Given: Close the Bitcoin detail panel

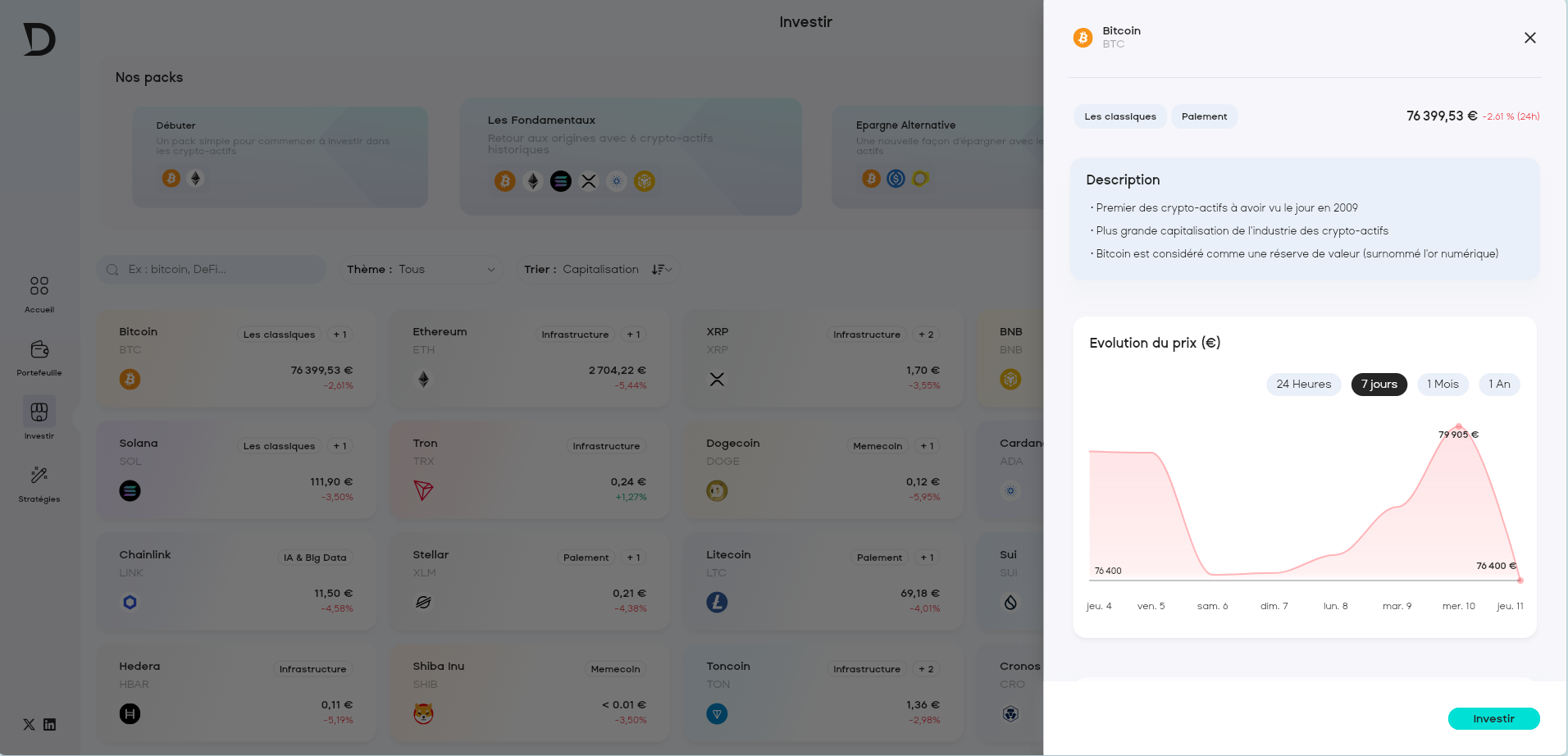Looking at the screenshot, I should coord(1530,38).
